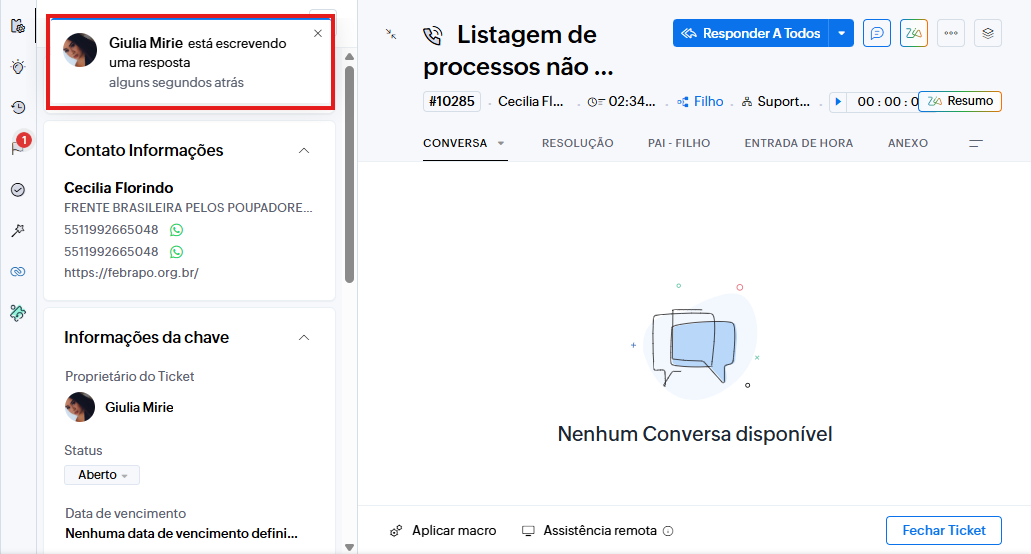Viewport: 1031px width, 554px height.
Task: Click the lightbulb insights icon in sidebar
Action: (x=18, y=67)
